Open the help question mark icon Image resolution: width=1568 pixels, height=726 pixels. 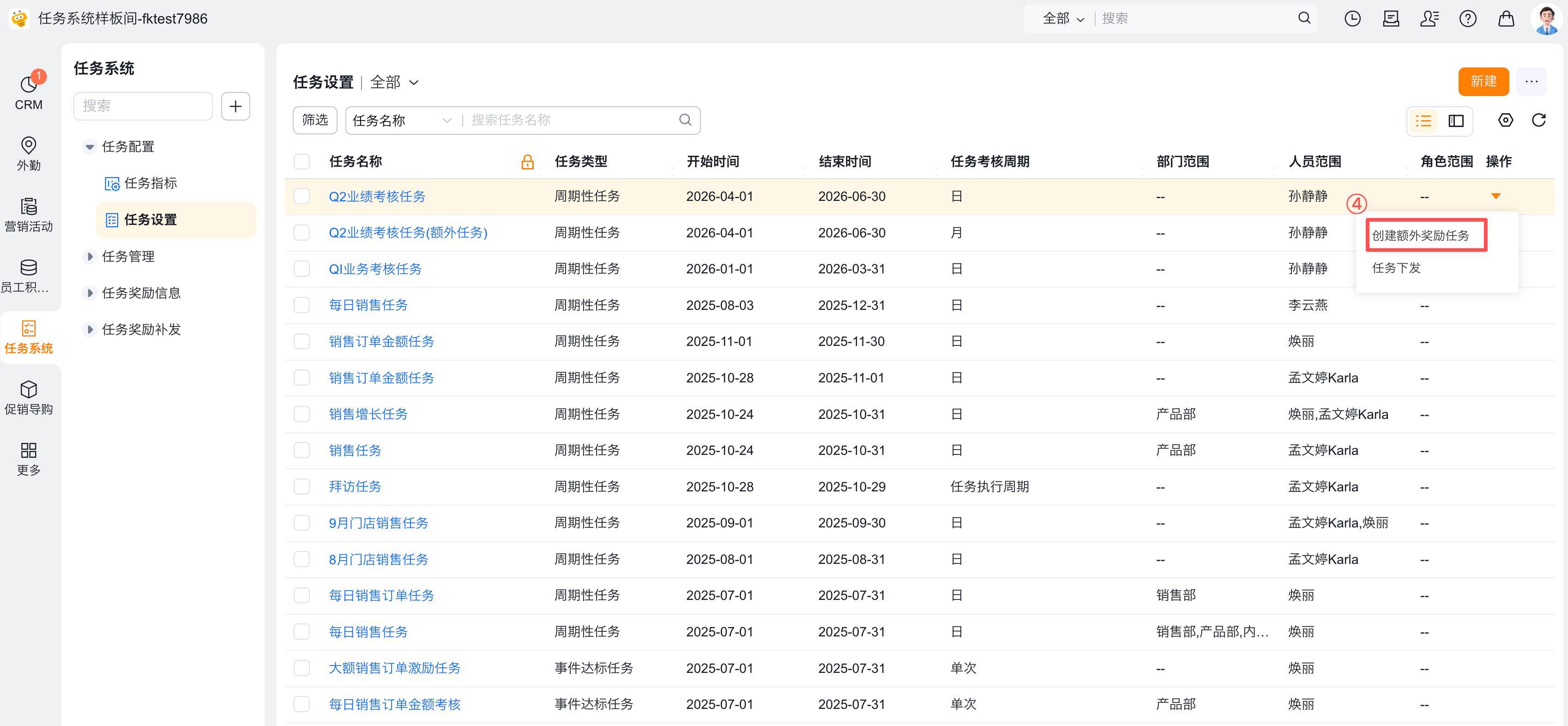(1467, 19)
